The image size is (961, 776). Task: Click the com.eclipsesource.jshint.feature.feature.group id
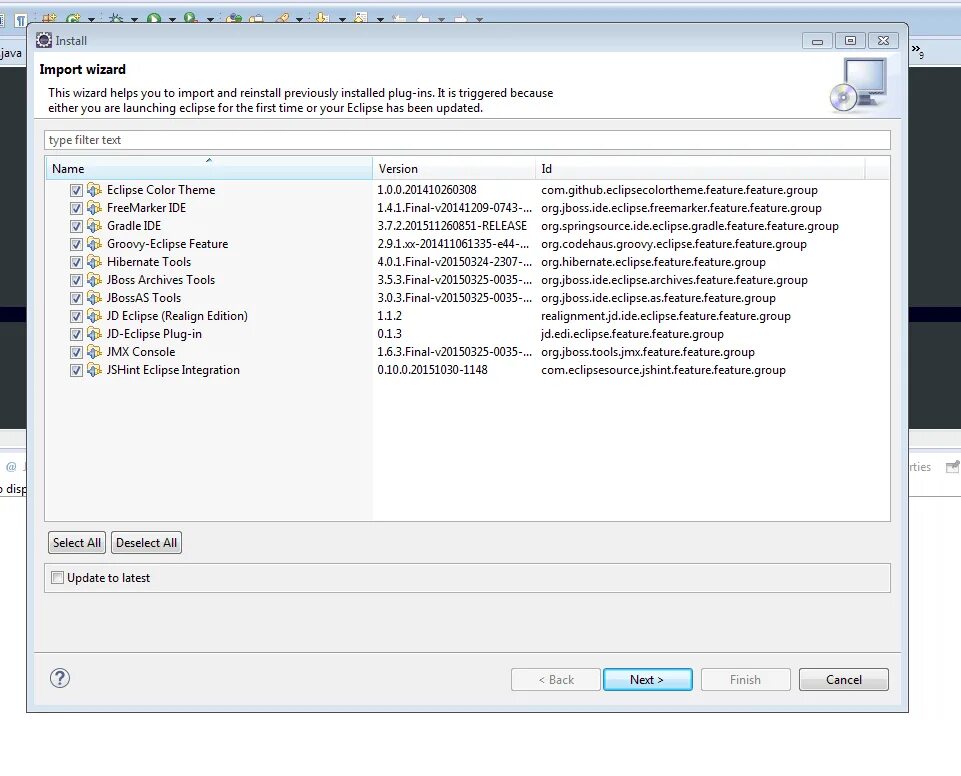pyautogui.click(x=663, y=370)
